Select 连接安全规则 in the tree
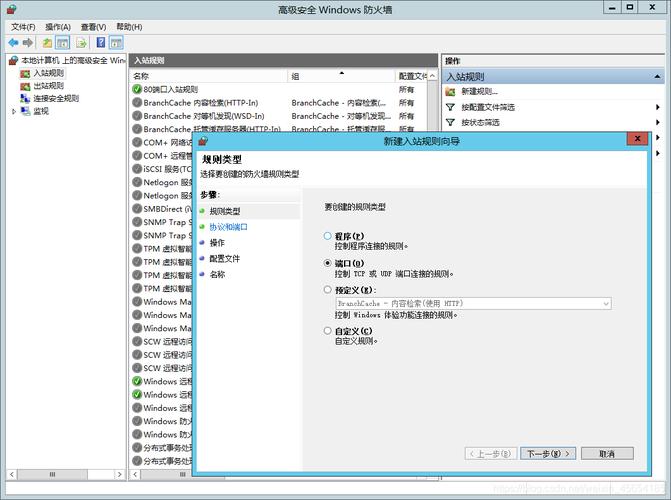 (56, 98)
